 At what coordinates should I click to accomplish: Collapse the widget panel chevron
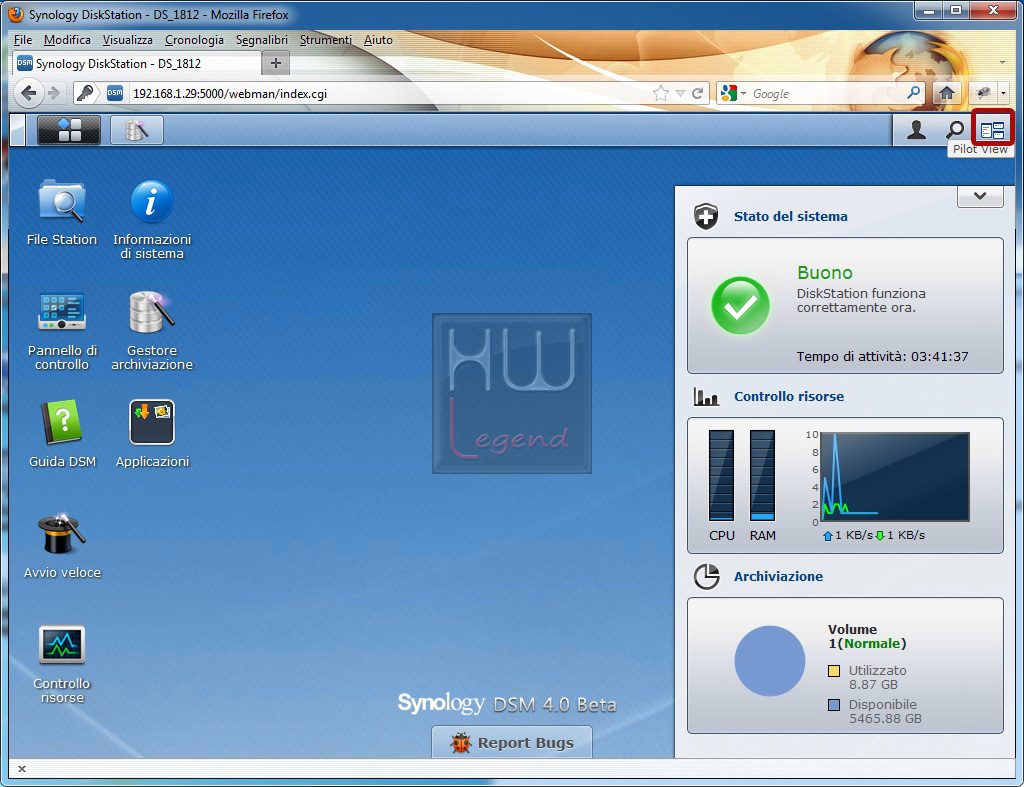click(x=980, y=196)
